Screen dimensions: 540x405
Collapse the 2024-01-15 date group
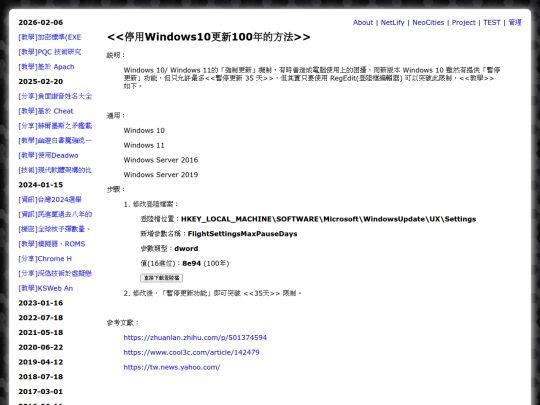[x=41, y=185]
